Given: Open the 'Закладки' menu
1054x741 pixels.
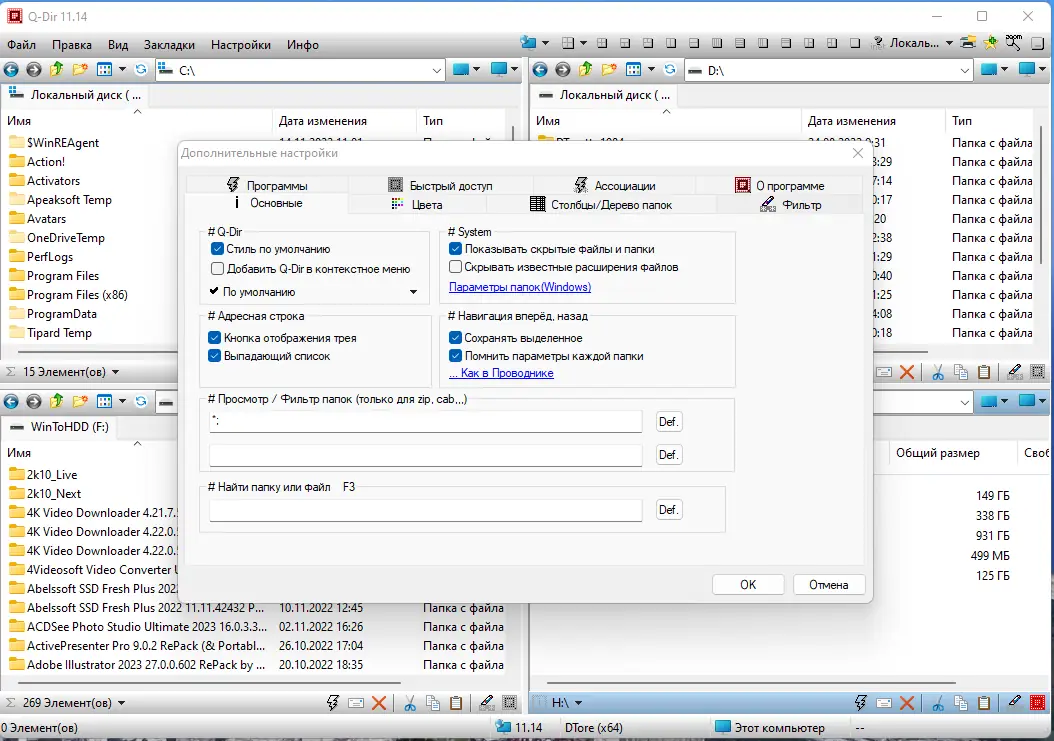Looking at the screenshot, I should (169, 45).
